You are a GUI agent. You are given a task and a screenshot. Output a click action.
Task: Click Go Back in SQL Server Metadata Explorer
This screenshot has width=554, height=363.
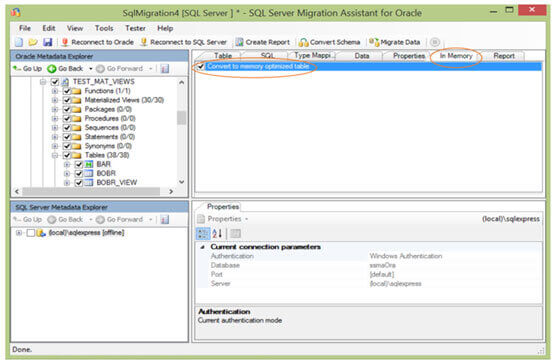66,219
